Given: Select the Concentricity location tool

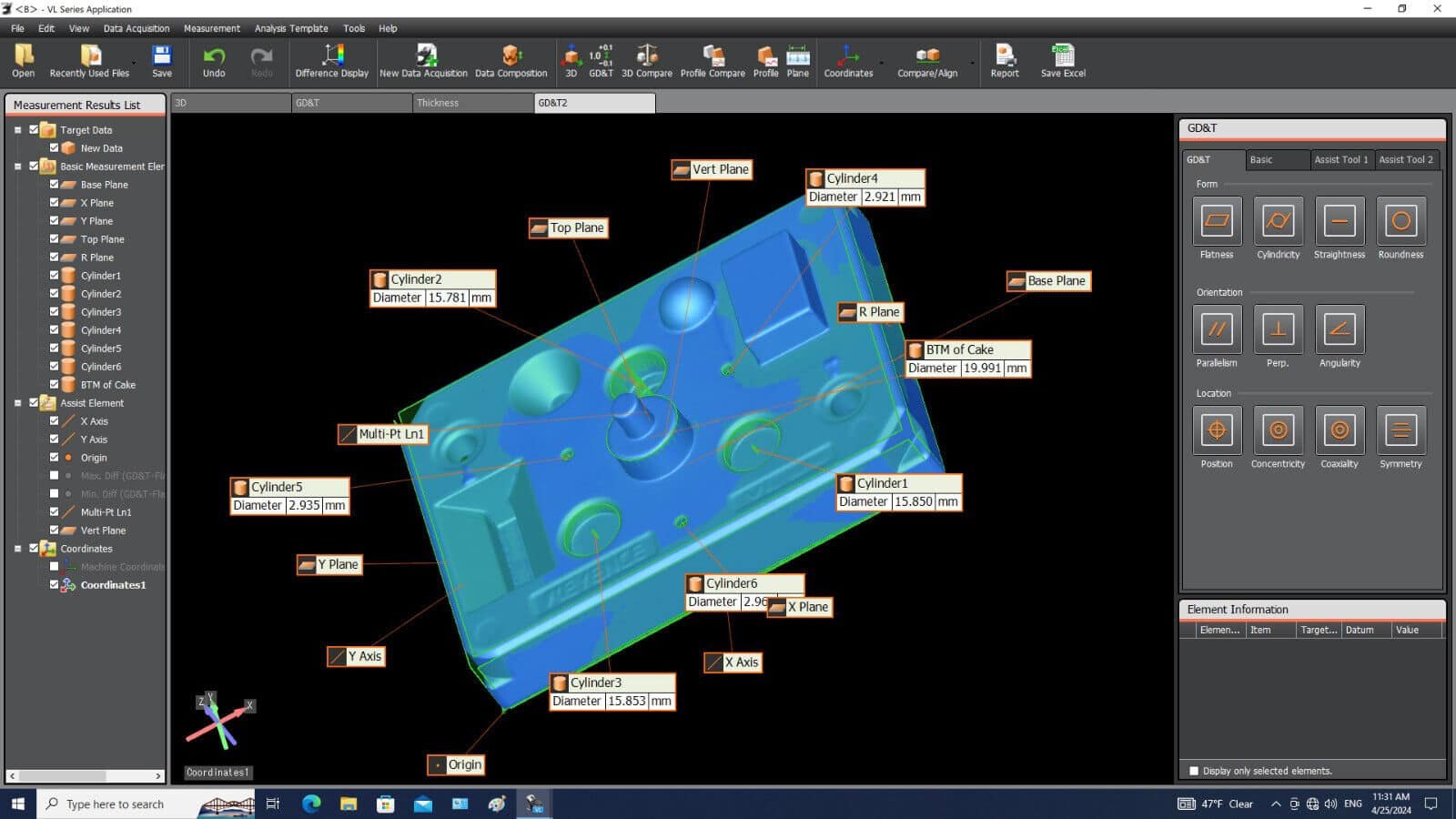Looking at the screenshot, I should pyautogui.click(x=1278, y=430).
